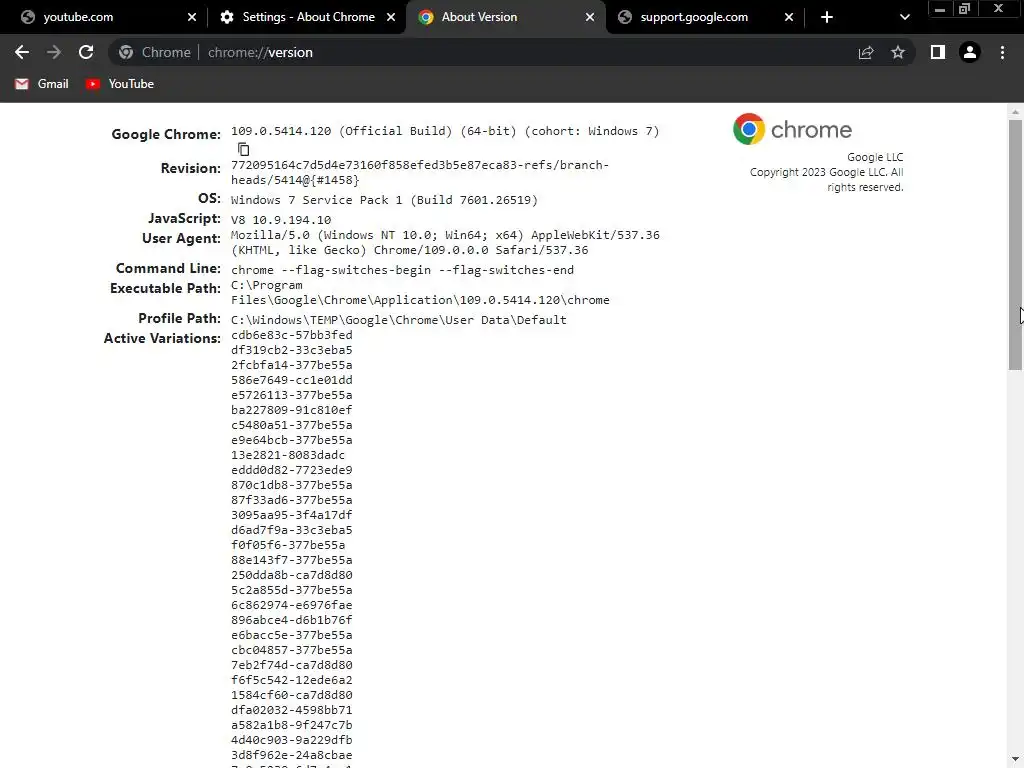Viewport: 1024px width, 768px height.
Task: Open the Chrome three-dot menu
Action: 1002,52
